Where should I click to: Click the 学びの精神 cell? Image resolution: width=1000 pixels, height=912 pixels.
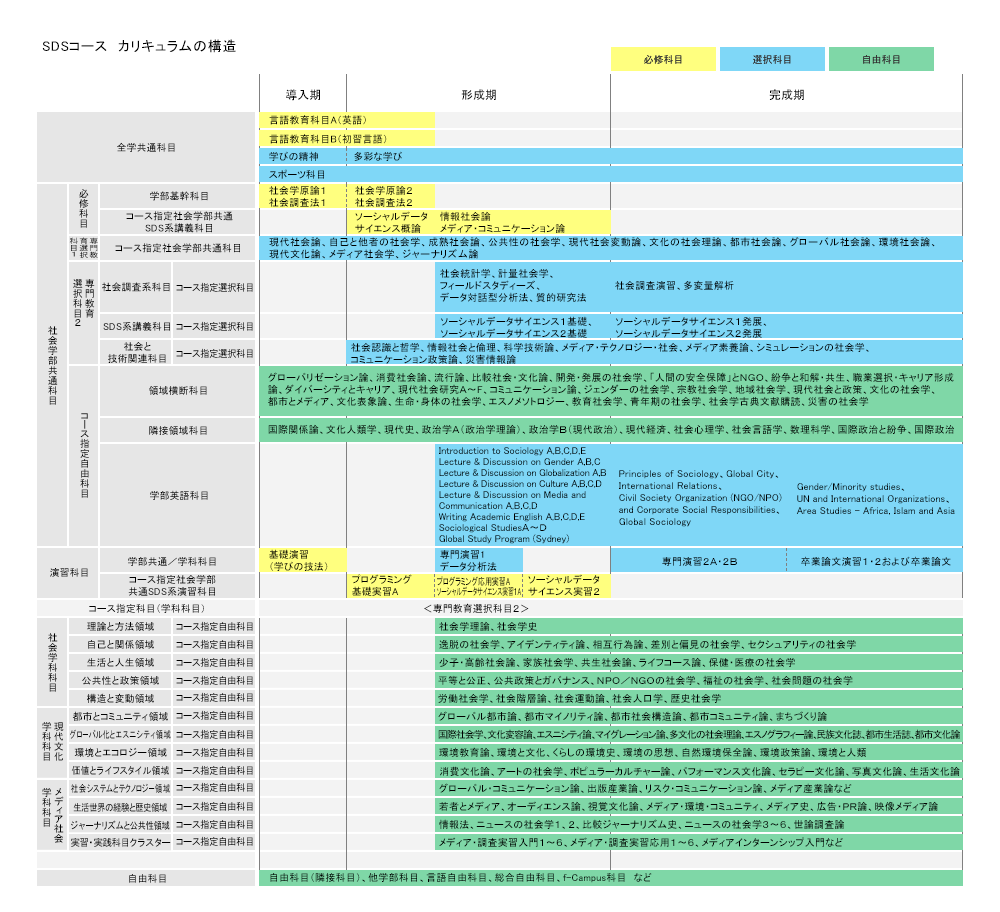[x=302, y=156]
